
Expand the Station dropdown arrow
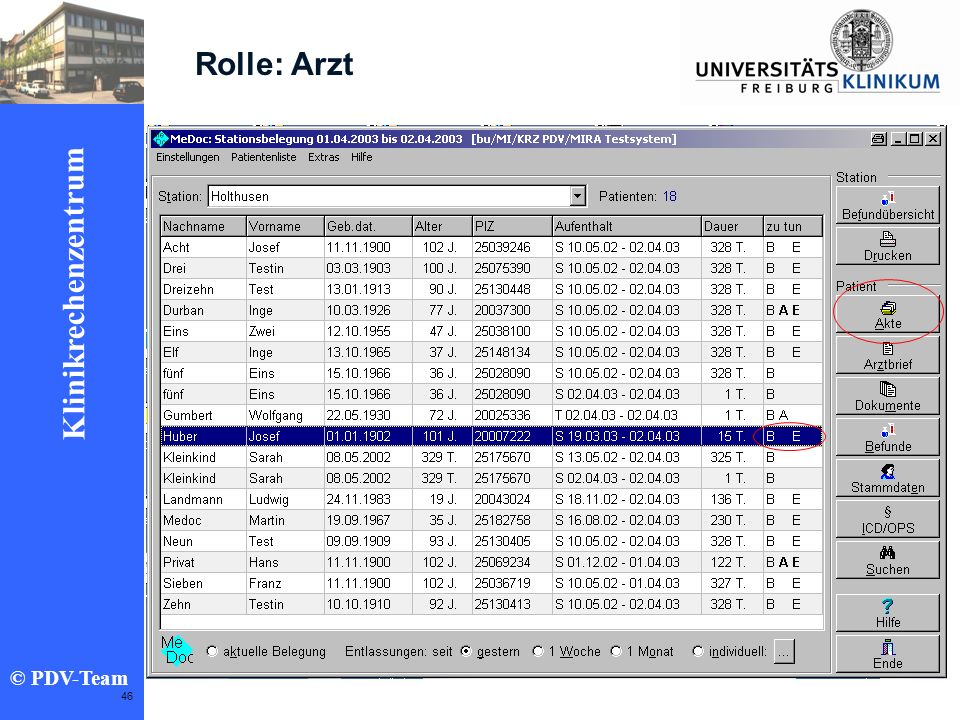tap(577, 197)
